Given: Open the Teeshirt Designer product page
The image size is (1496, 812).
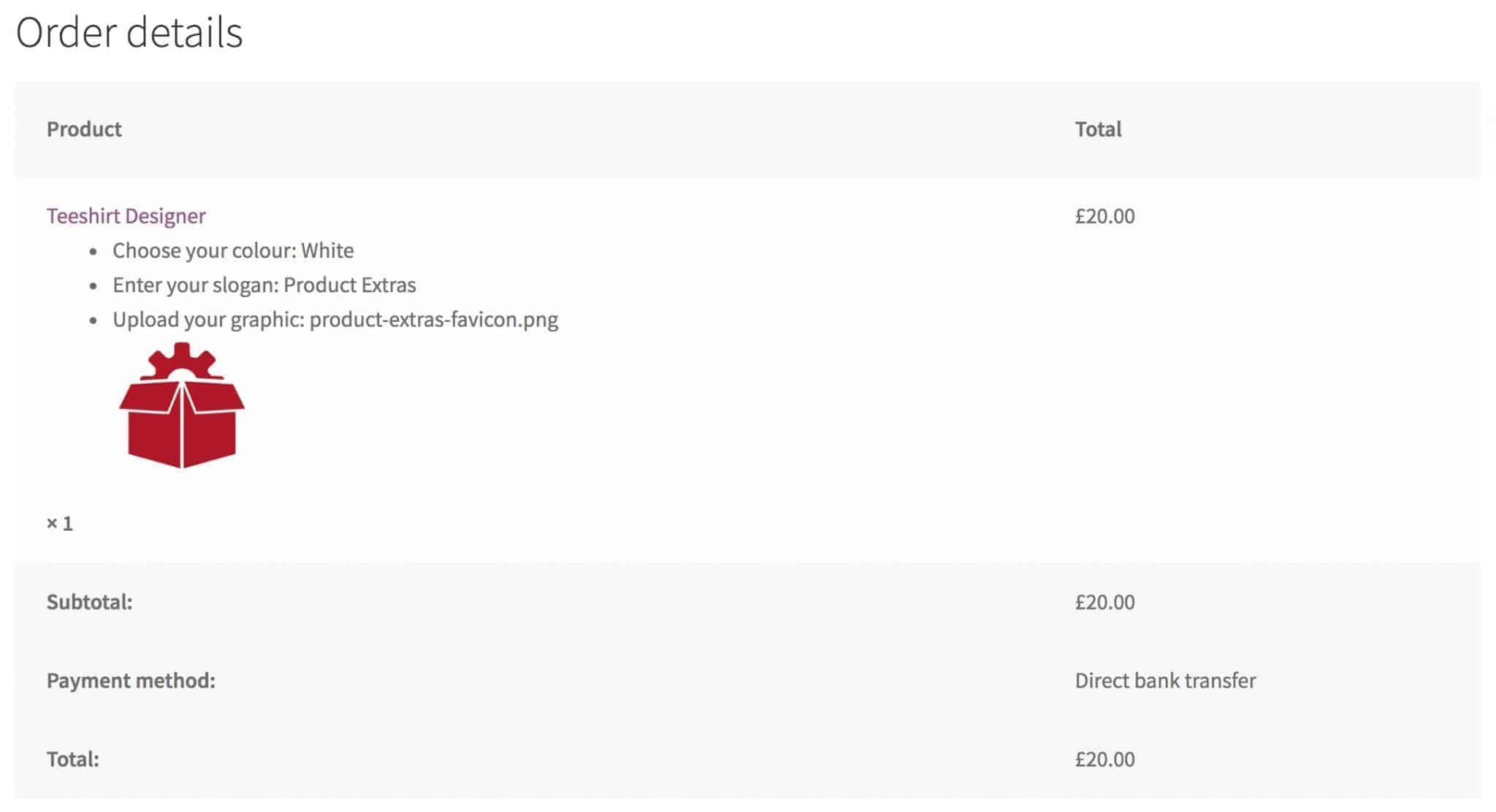Looking at the screenshot, I should pyautogui.click(x=126, y=215).
